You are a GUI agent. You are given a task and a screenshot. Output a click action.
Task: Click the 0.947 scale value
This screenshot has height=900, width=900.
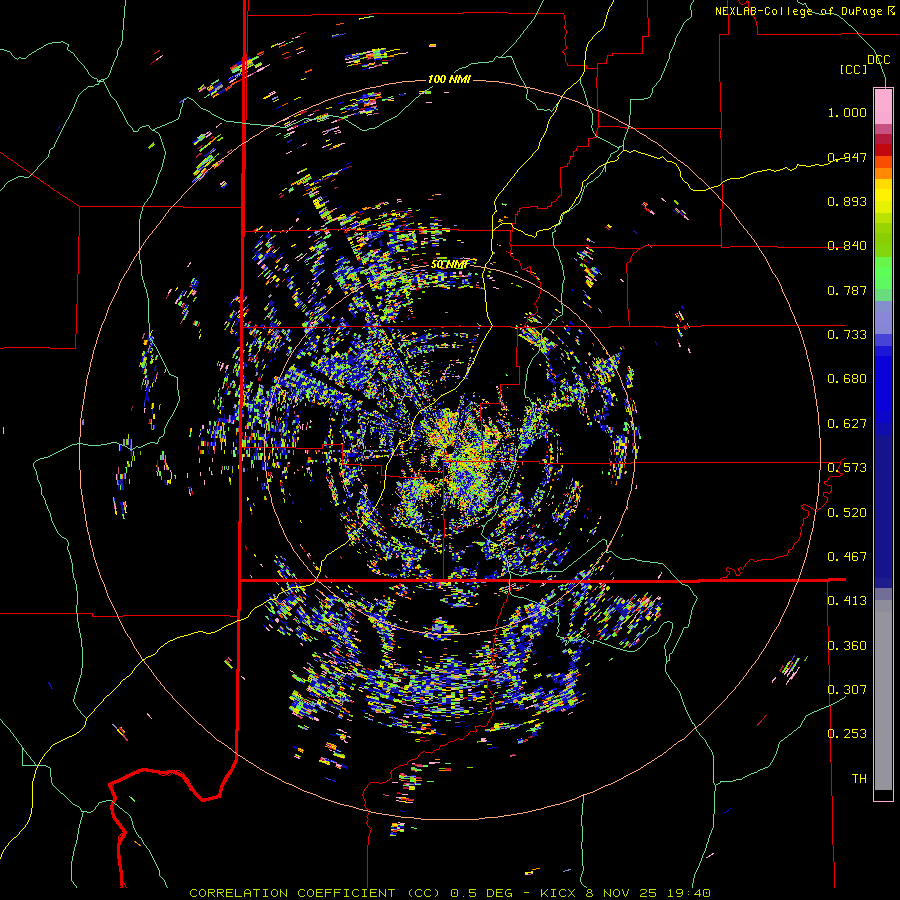(847, 157)
